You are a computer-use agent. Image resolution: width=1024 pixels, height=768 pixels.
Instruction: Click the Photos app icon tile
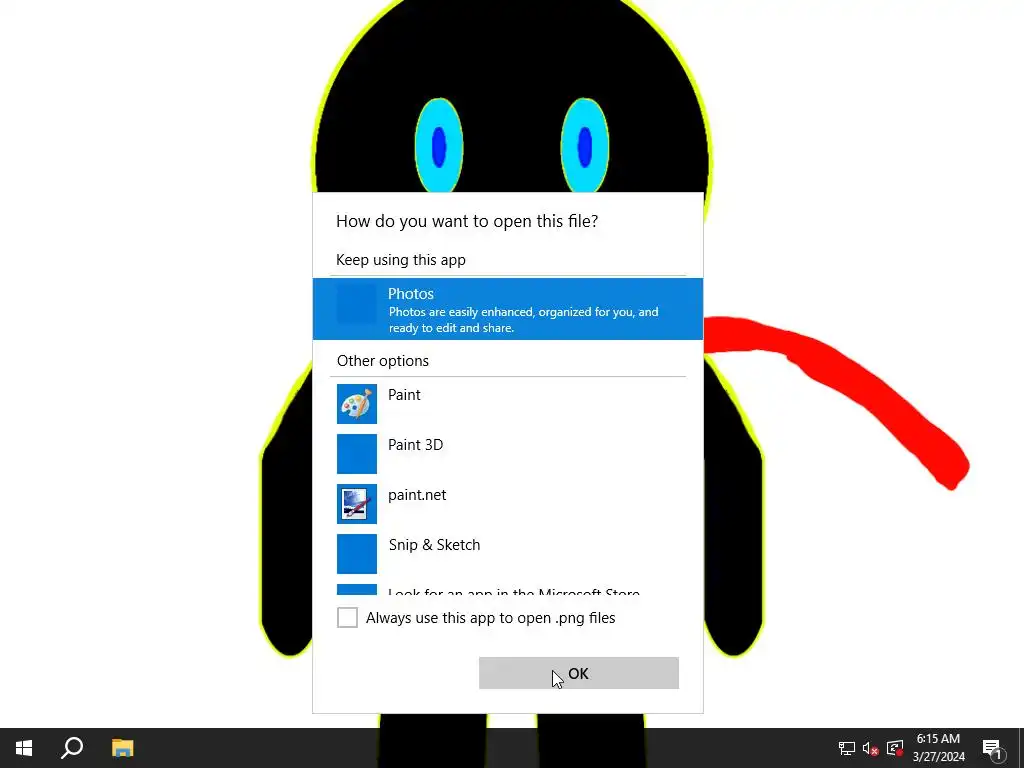[x=357, y=304]
